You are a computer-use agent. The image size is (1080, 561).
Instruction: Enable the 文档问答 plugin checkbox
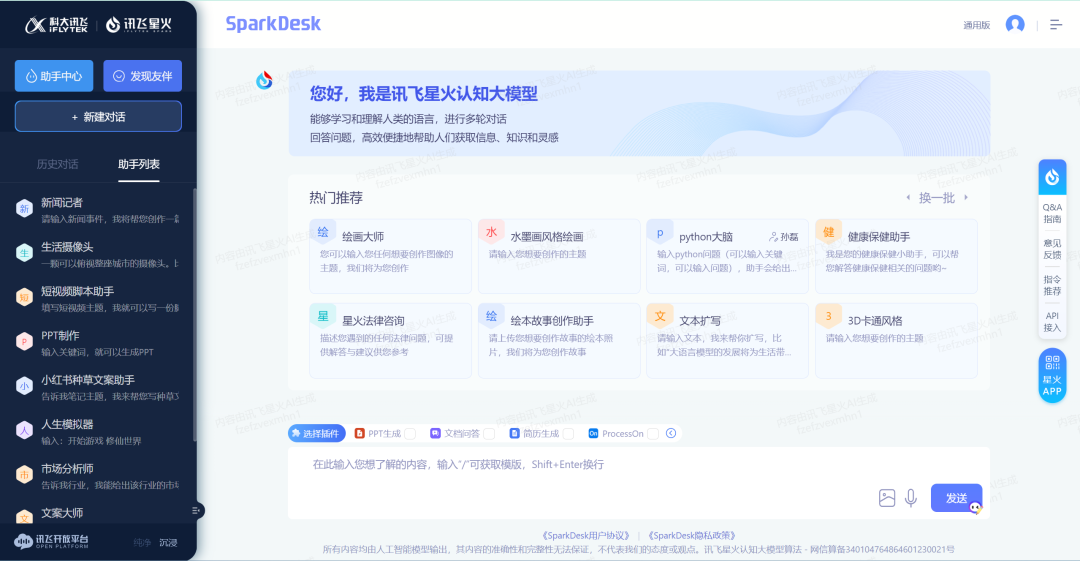point(489,434)
